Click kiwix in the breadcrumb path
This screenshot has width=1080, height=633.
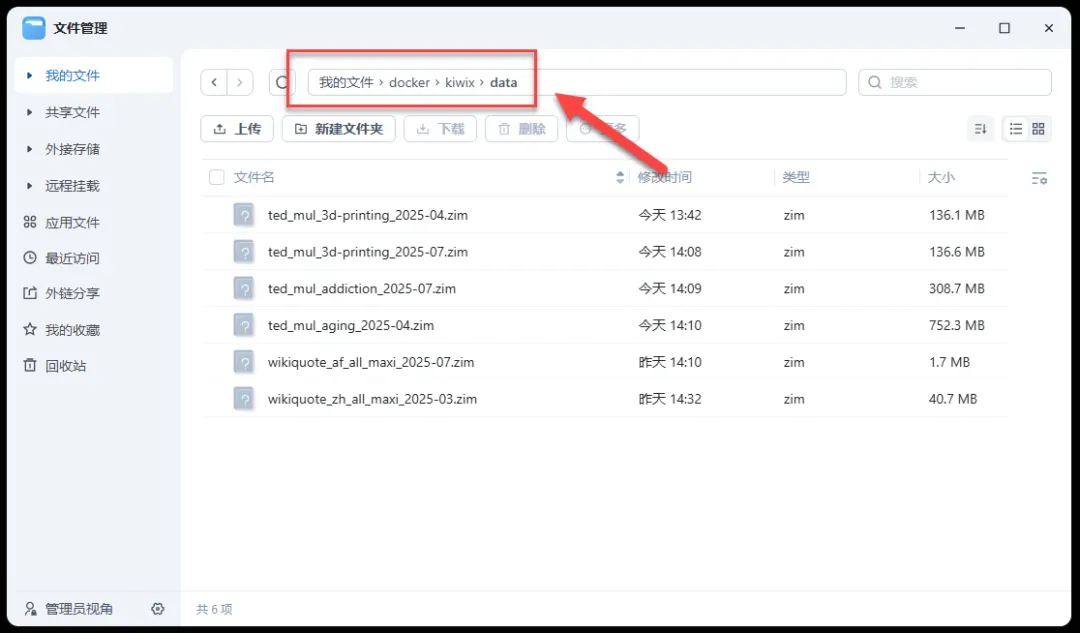click(460, 82)
